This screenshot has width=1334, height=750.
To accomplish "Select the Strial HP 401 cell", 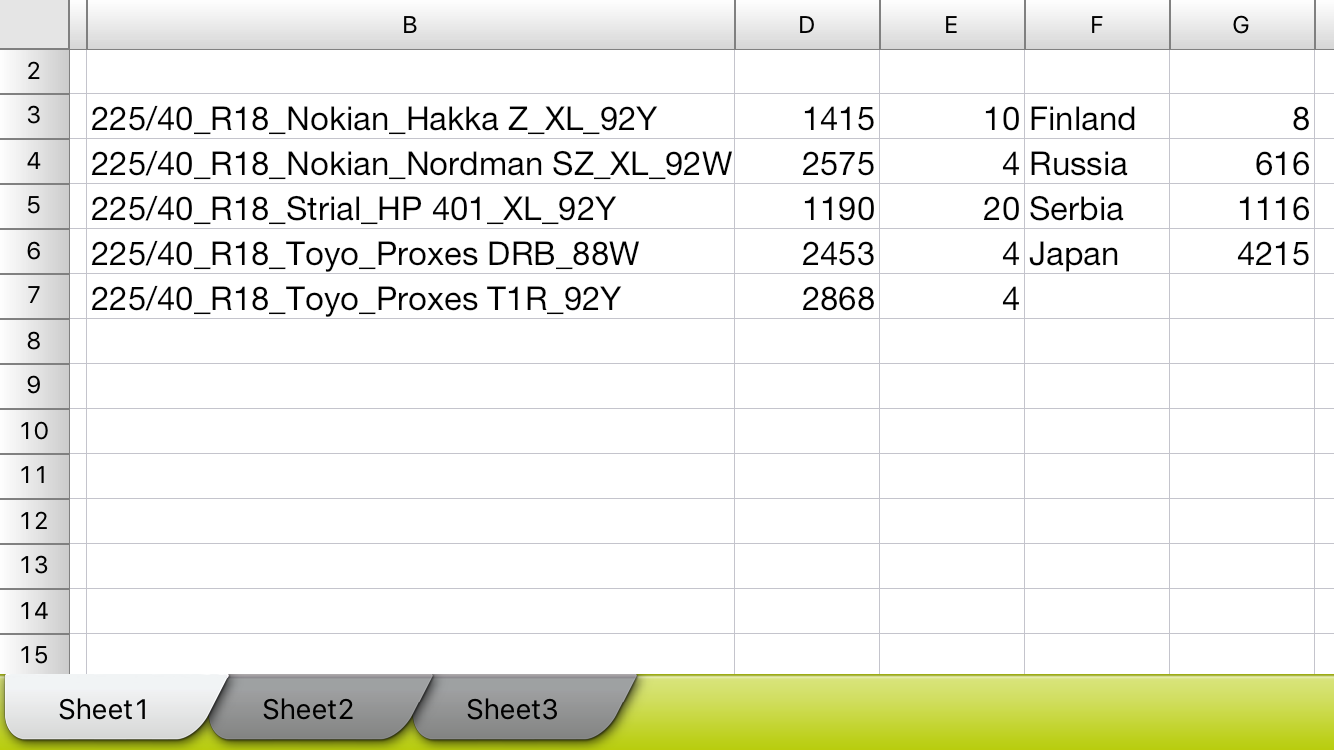I will (x=410, y=209).
